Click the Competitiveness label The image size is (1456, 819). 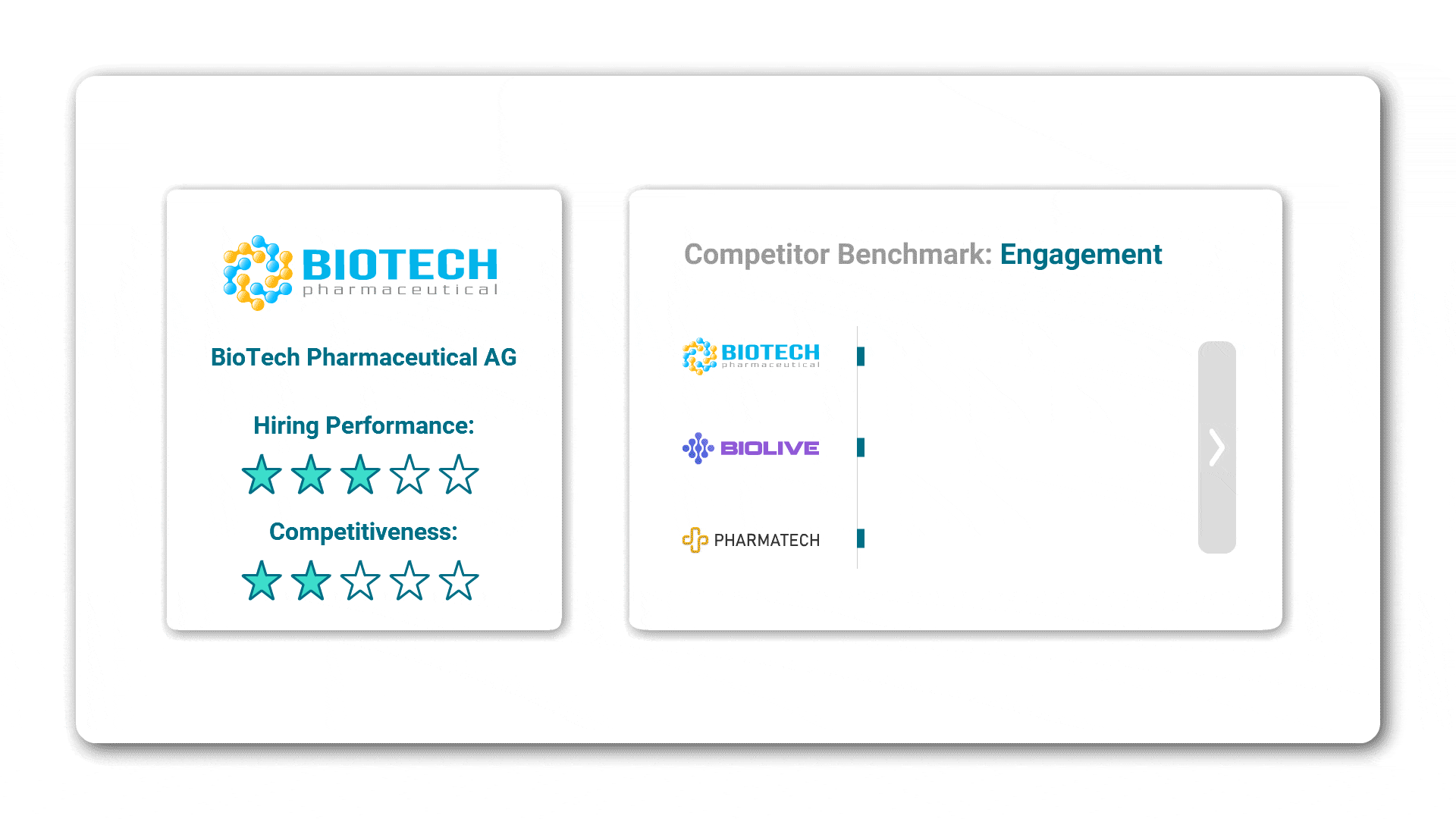click(364, 532)
